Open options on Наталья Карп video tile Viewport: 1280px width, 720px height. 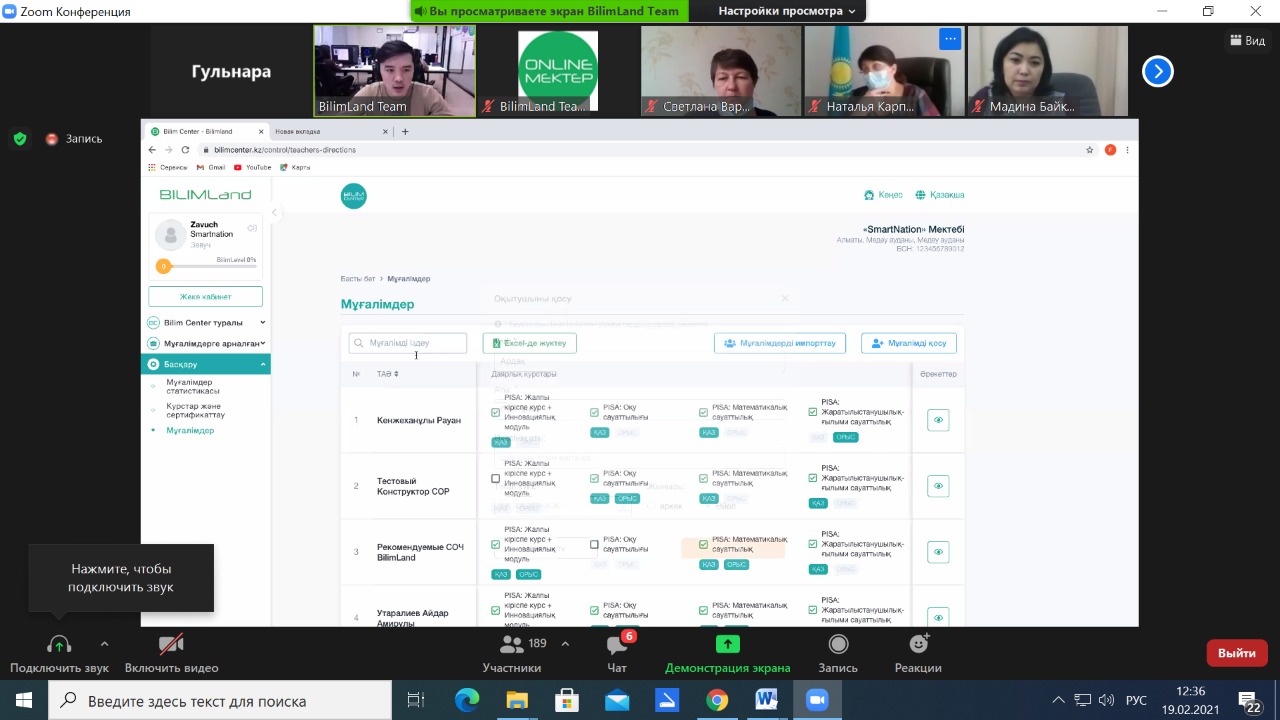(950, 38)
